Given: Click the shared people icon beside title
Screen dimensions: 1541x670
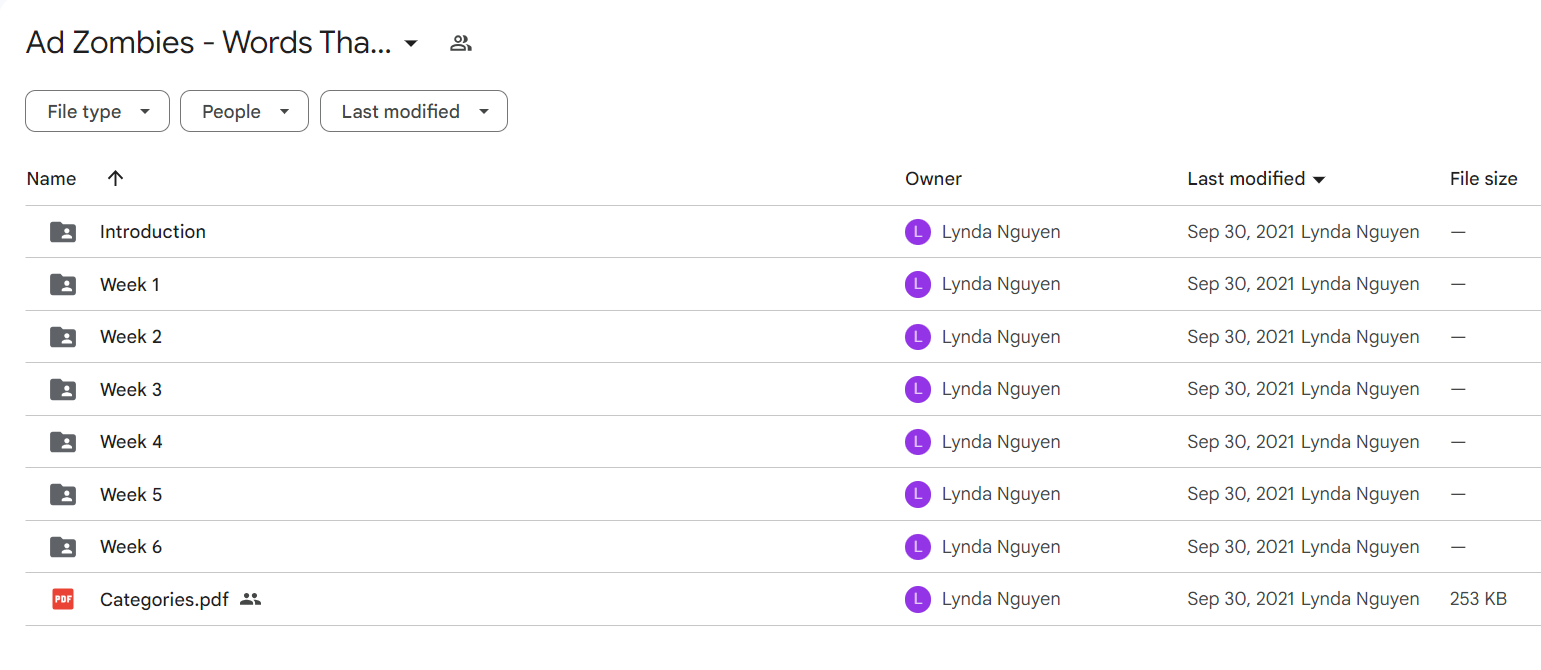Looking at the screenshot, I should click(x=460, y=43).
